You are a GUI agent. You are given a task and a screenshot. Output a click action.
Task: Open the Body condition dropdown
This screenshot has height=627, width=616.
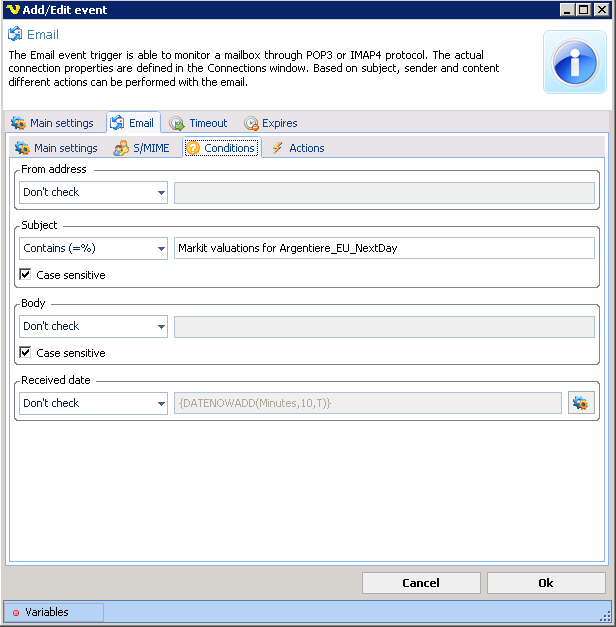[x=161, y=327]
